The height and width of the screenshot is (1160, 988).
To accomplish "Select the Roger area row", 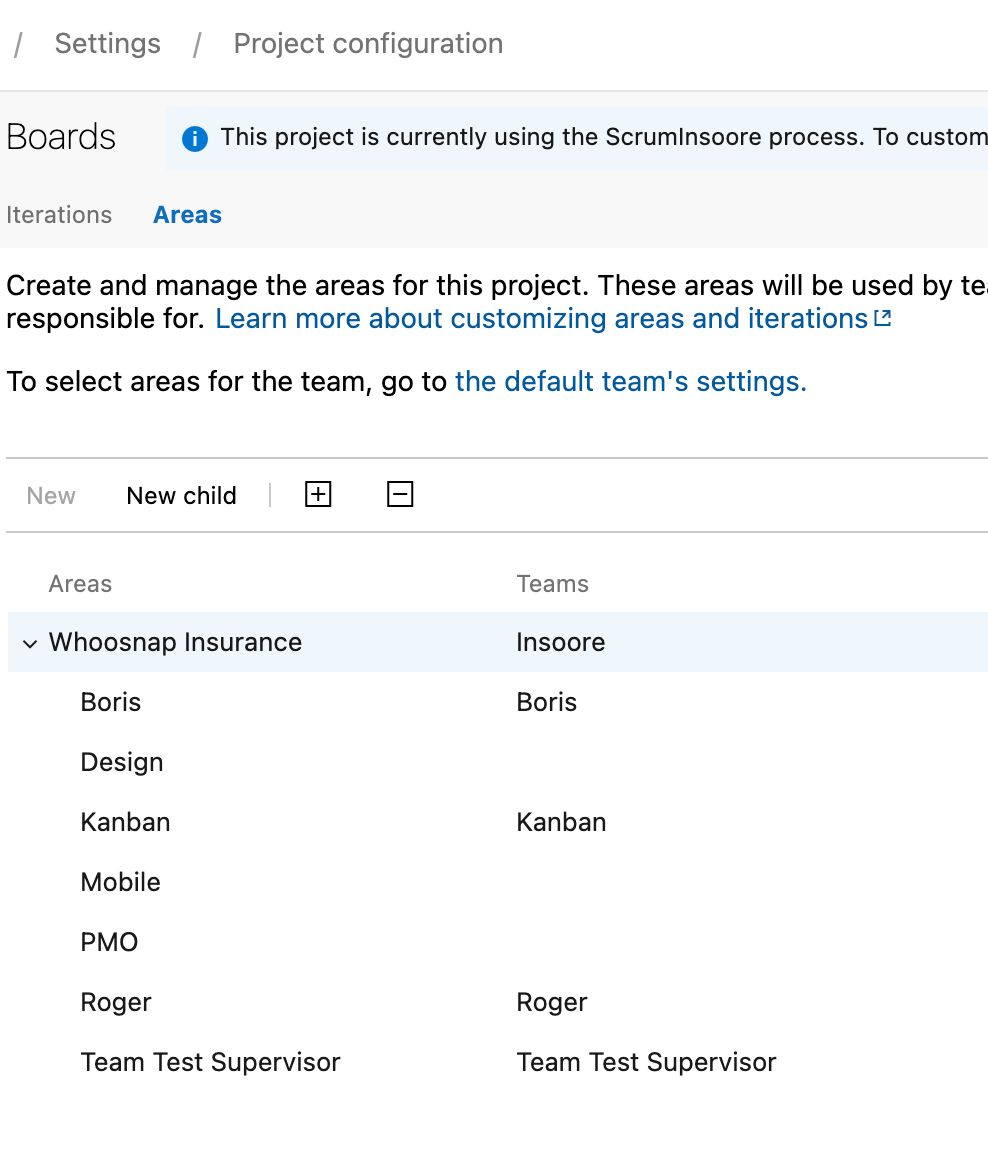I will coord(116,1002).
